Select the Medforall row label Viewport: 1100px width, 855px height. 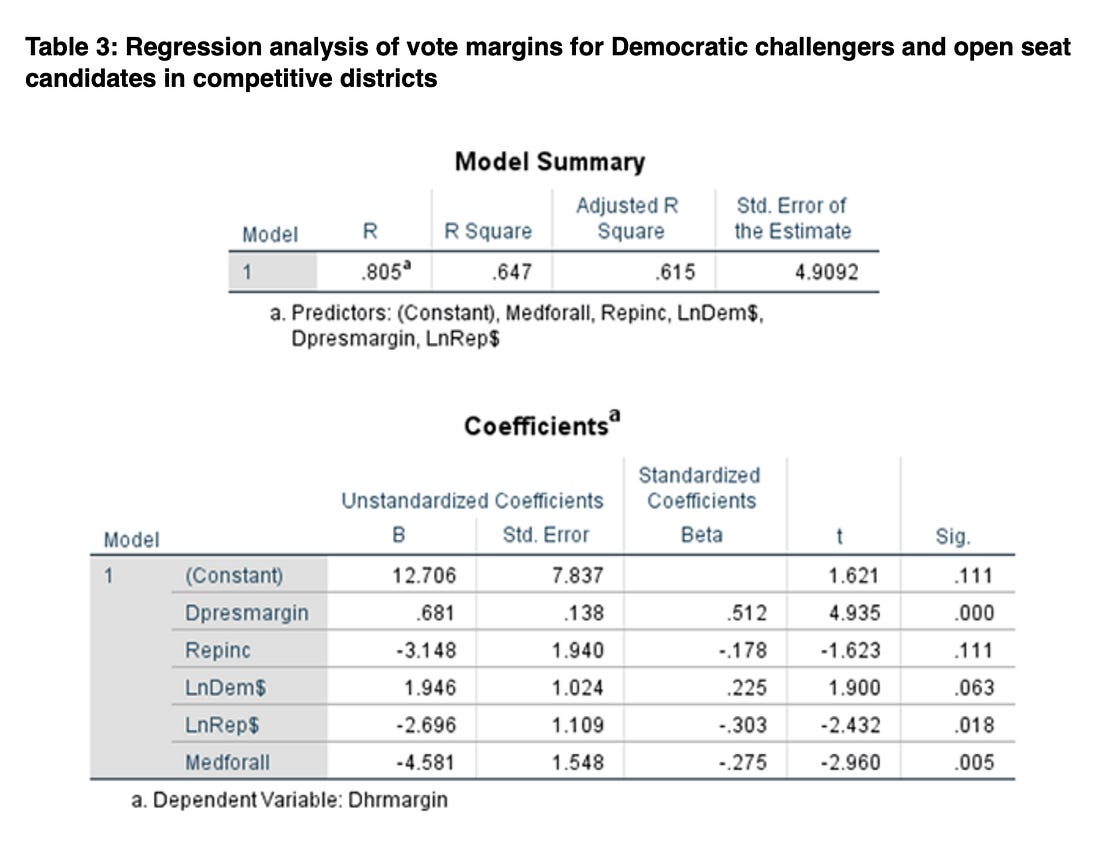[227, 762]
